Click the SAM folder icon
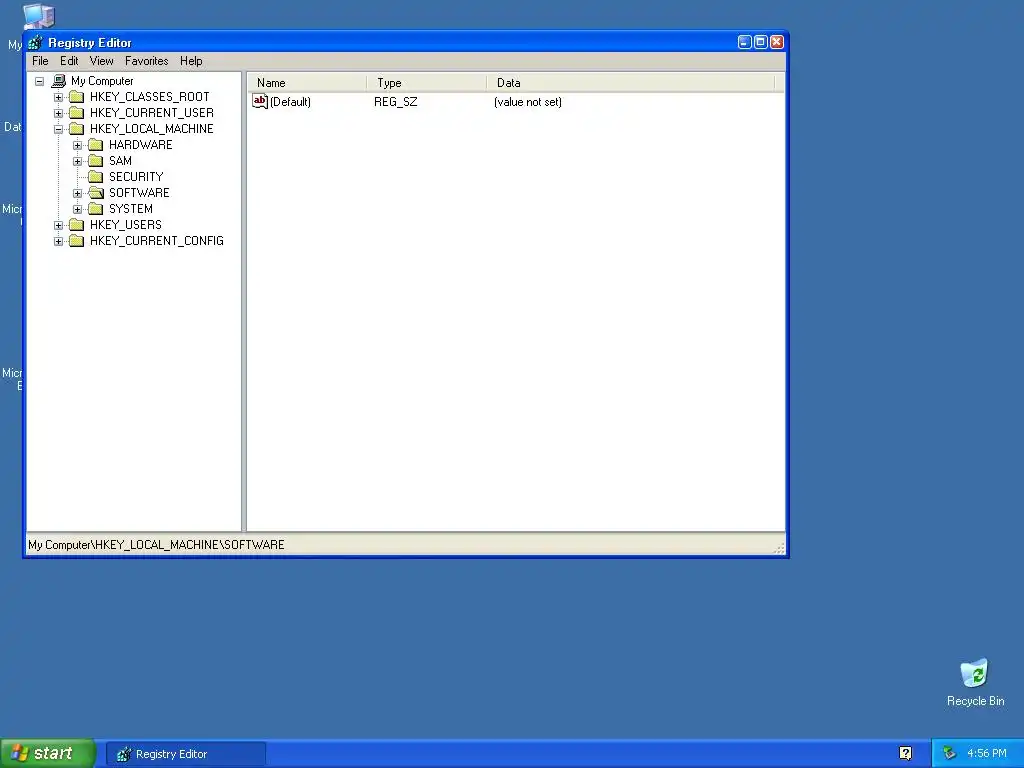 click(x=96, y=161)
